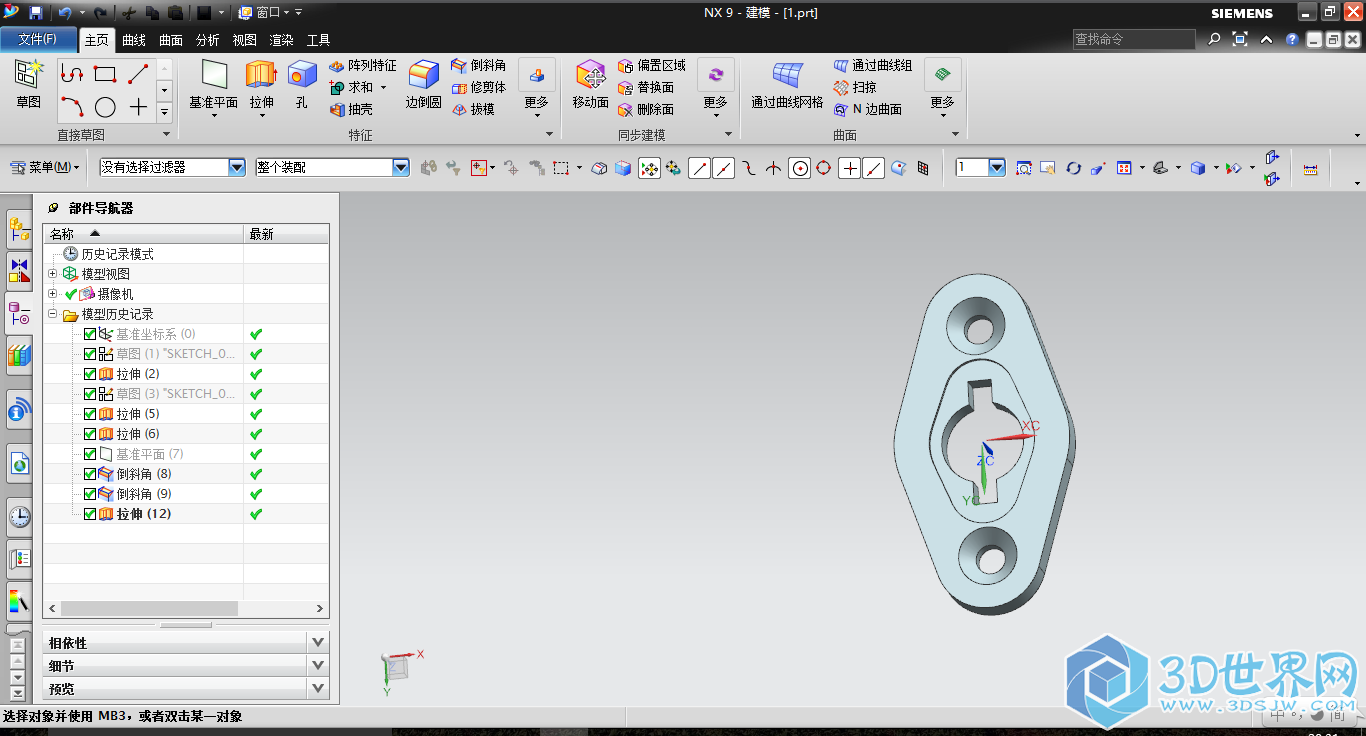Screen dimensions: 1366x736
Task: Select the Line sketch tool
Action: pos(138,74)
